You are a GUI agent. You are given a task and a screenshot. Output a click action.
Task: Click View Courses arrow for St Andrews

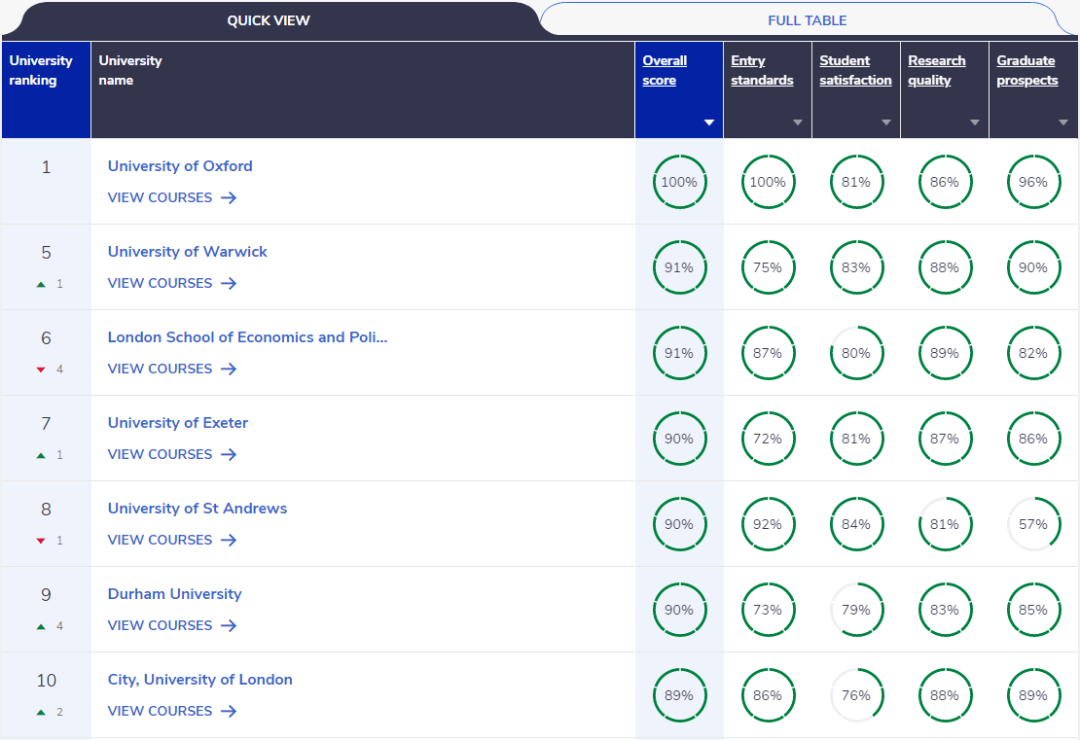coord(229,540)
